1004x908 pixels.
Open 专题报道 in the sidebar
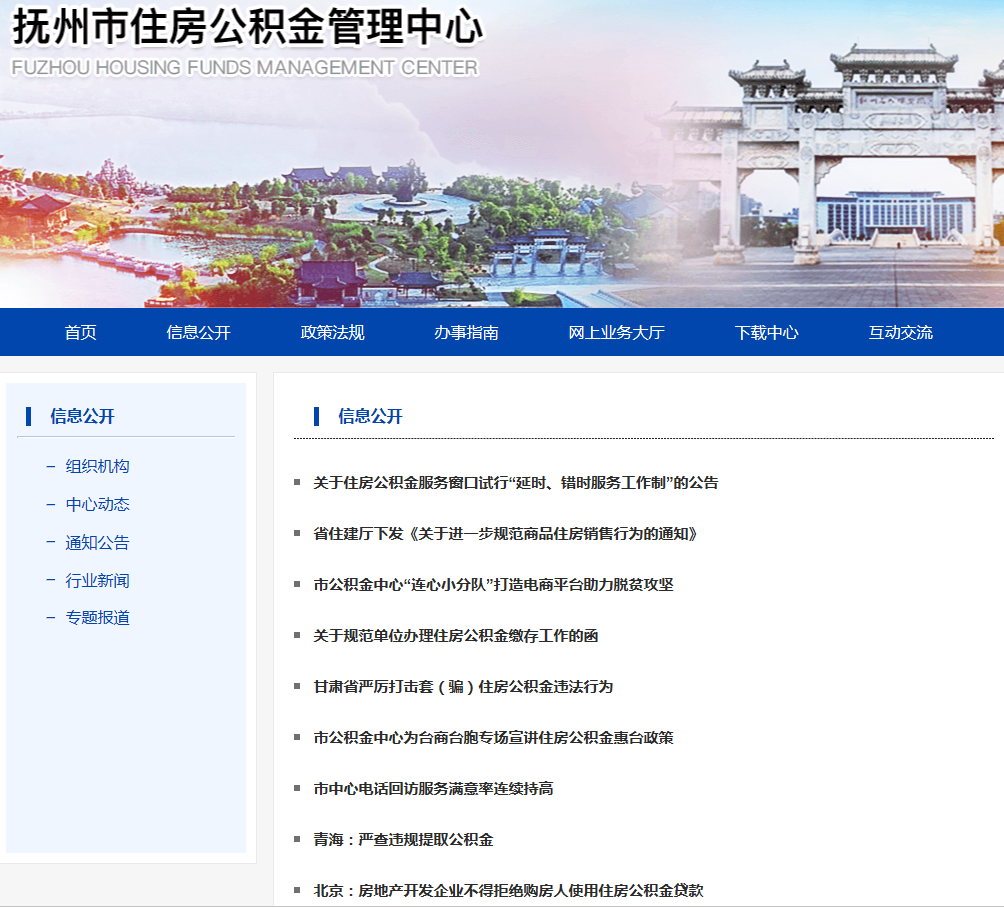click(97, 618)
